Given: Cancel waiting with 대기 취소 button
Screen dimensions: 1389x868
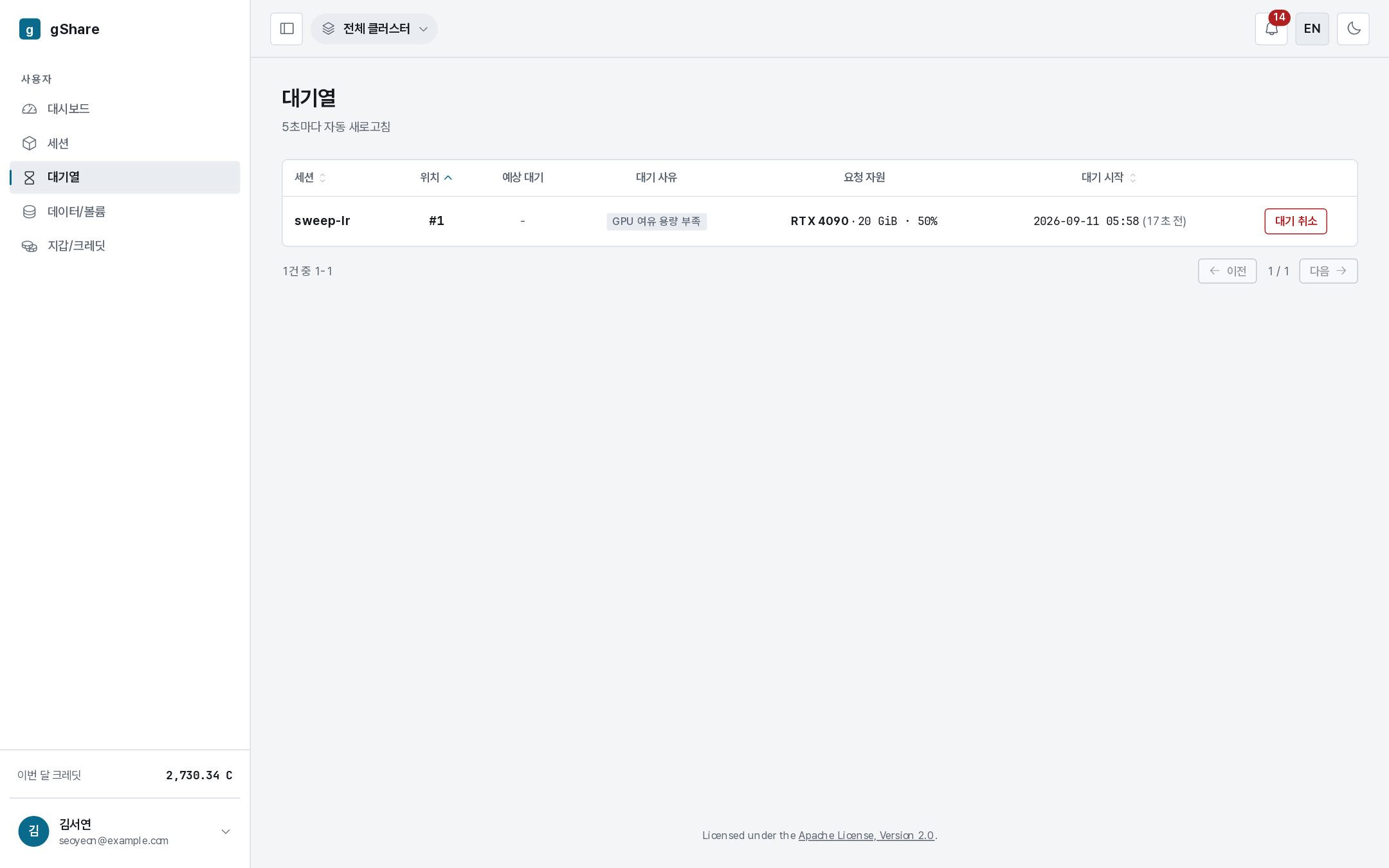Looking at the screenshot, I should click(1295, 221).
